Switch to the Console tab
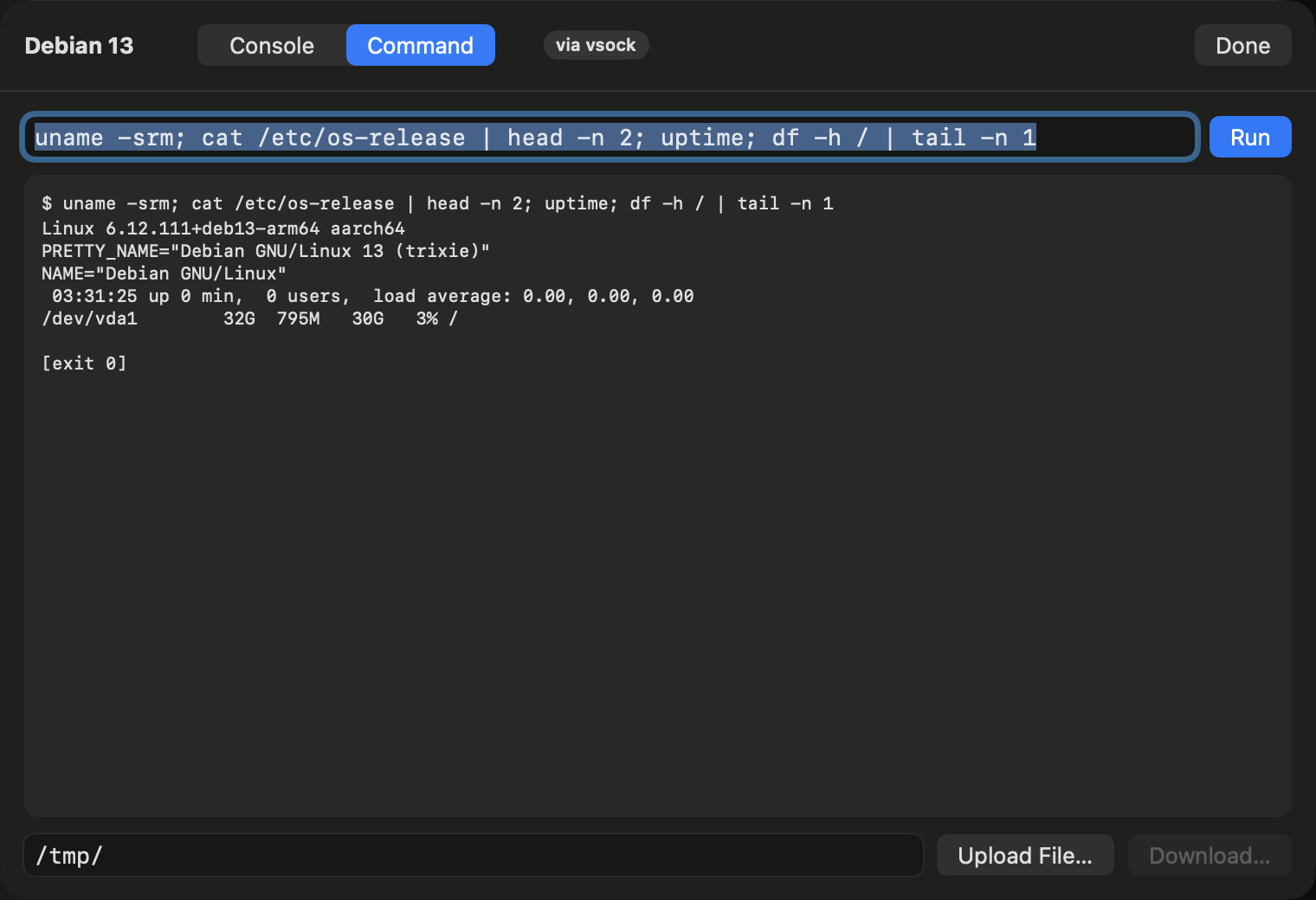The image size is (1316, 900). point(272,45)
